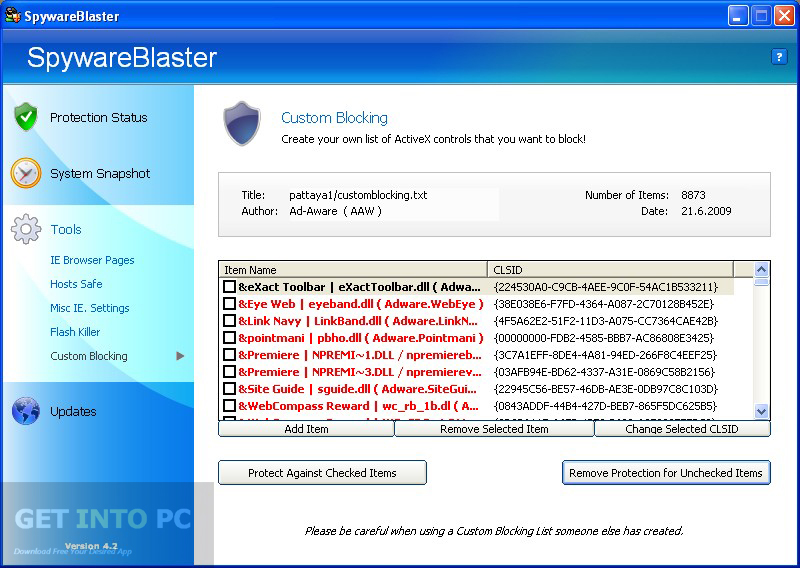Click the Add Item button
The width and height of the screenshot is (800, 568).
point(306,429)
